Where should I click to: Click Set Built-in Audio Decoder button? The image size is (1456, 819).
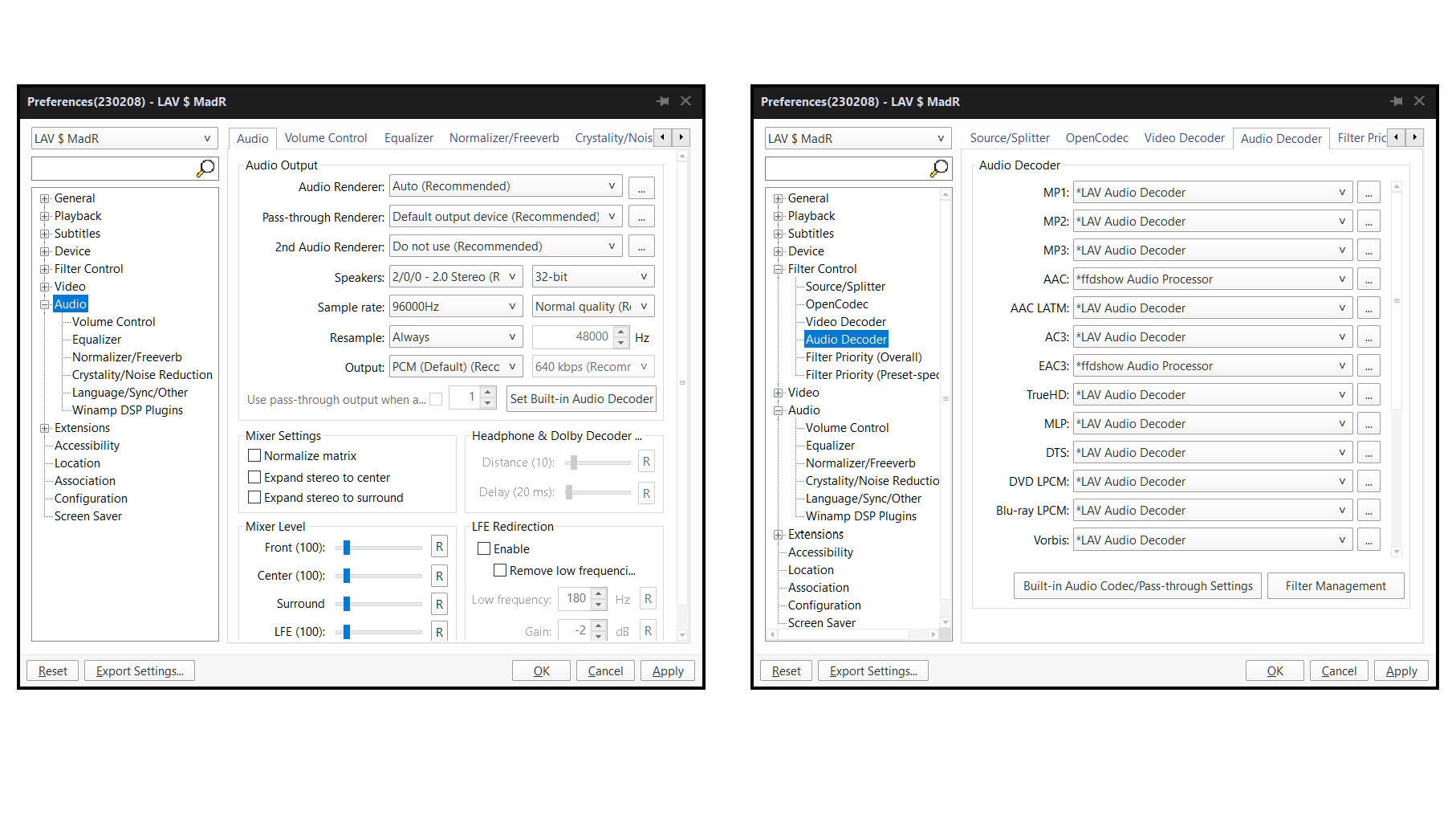[x=582, y=399]
